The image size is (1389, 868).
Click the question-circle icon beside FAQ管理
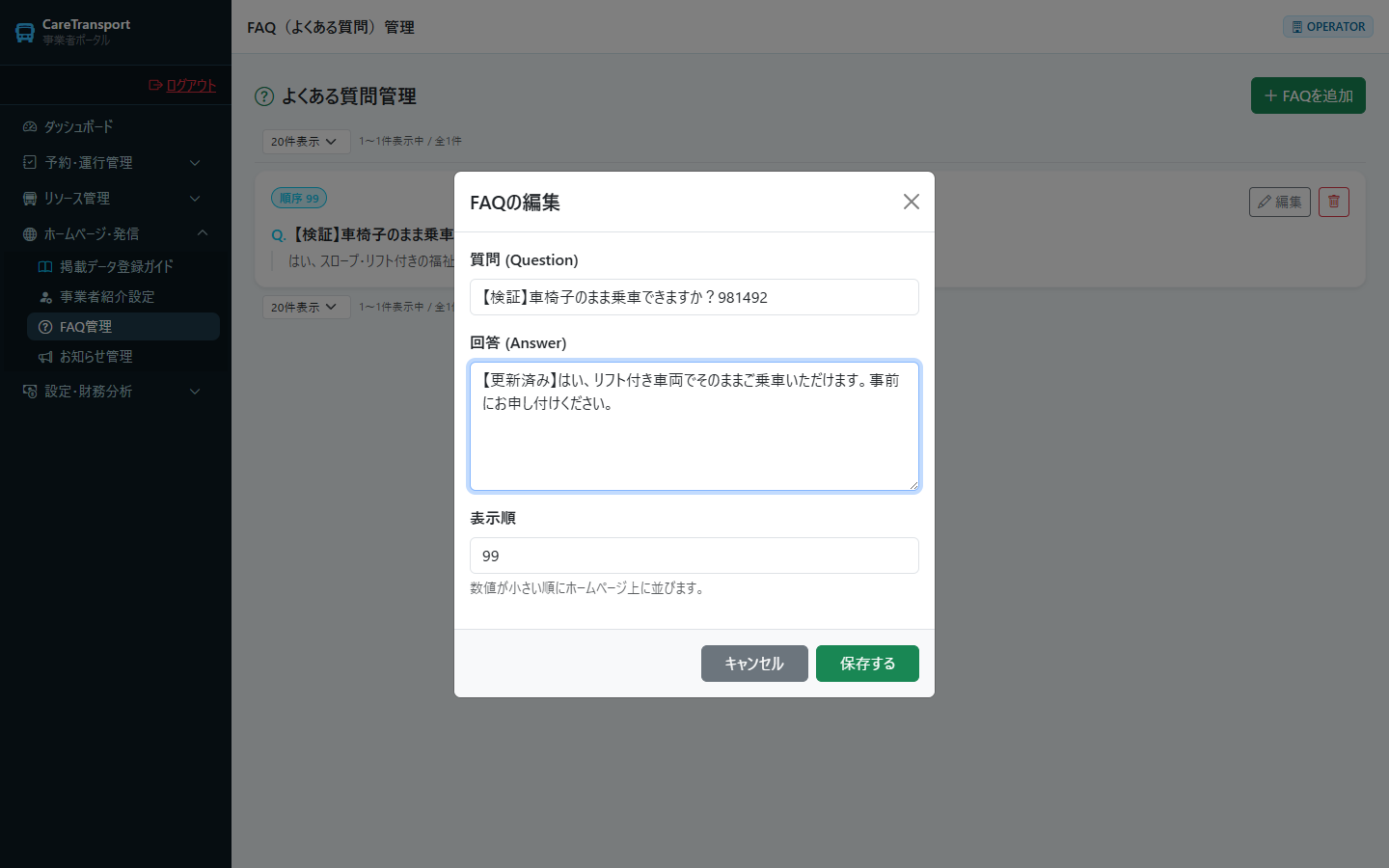45,327
